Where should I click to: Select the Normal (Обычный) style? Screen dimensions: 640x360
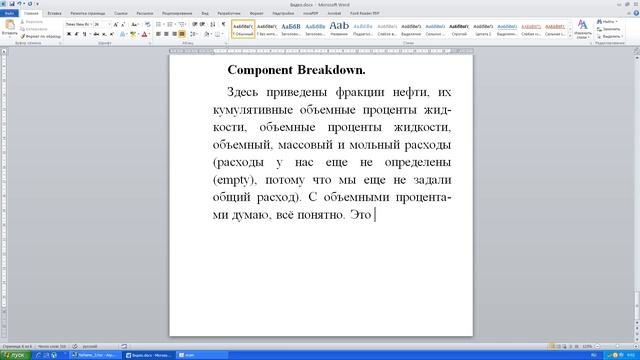point(243,29)
